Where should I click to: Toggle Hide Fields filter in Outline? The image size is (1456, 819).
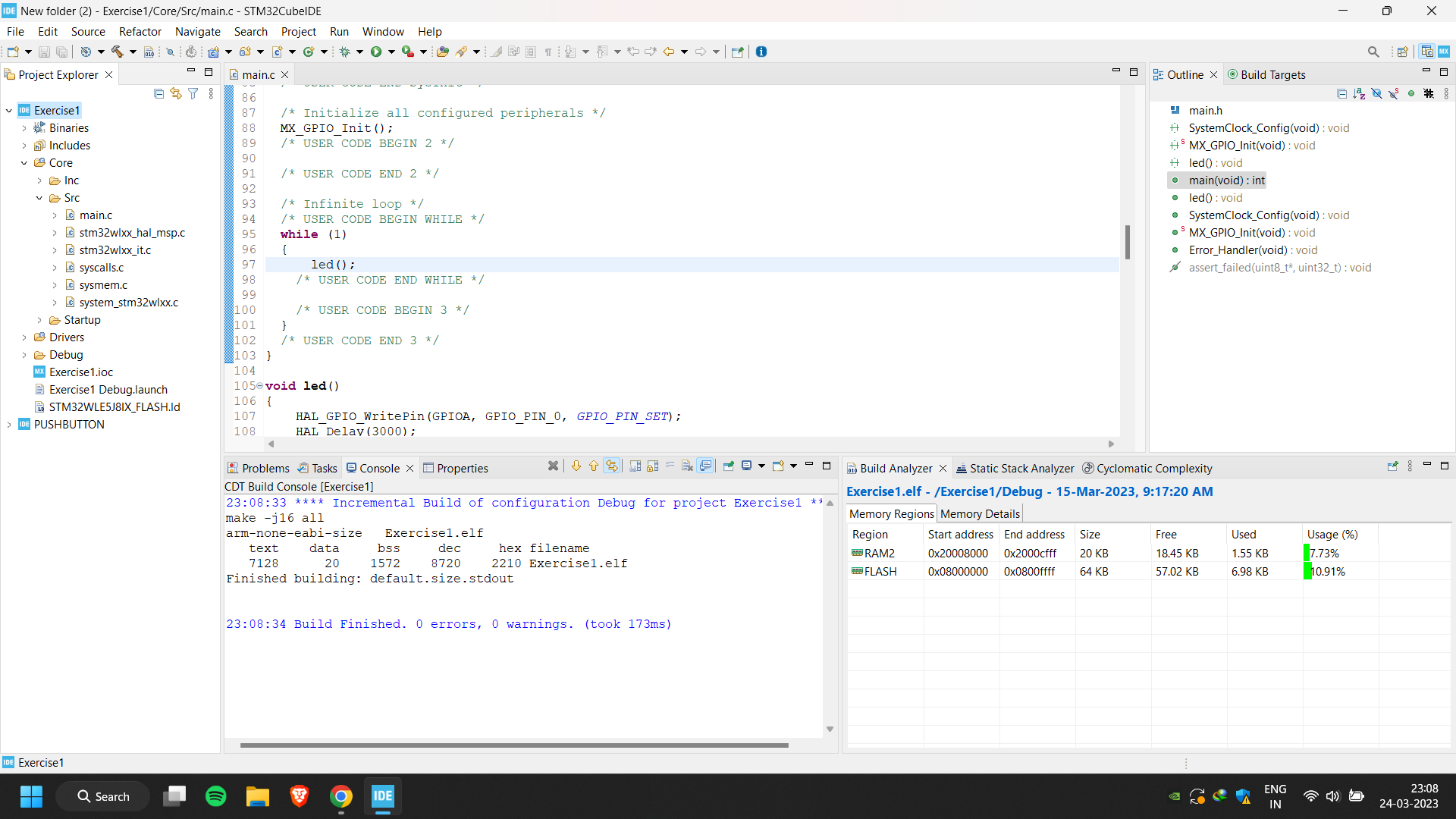pyautogui.click(x=1376, y=94)
